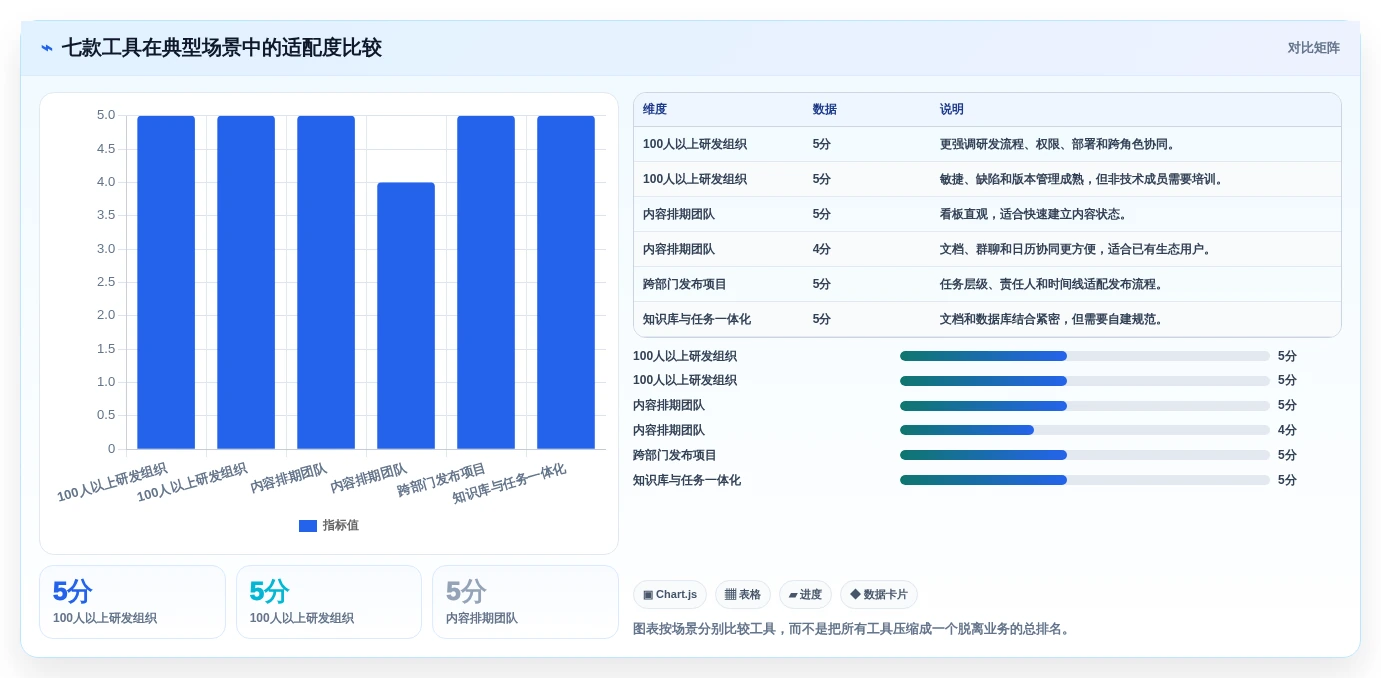
Task: Click the 5.0 y-axis tick label
Action: click(x=106, y=115)
